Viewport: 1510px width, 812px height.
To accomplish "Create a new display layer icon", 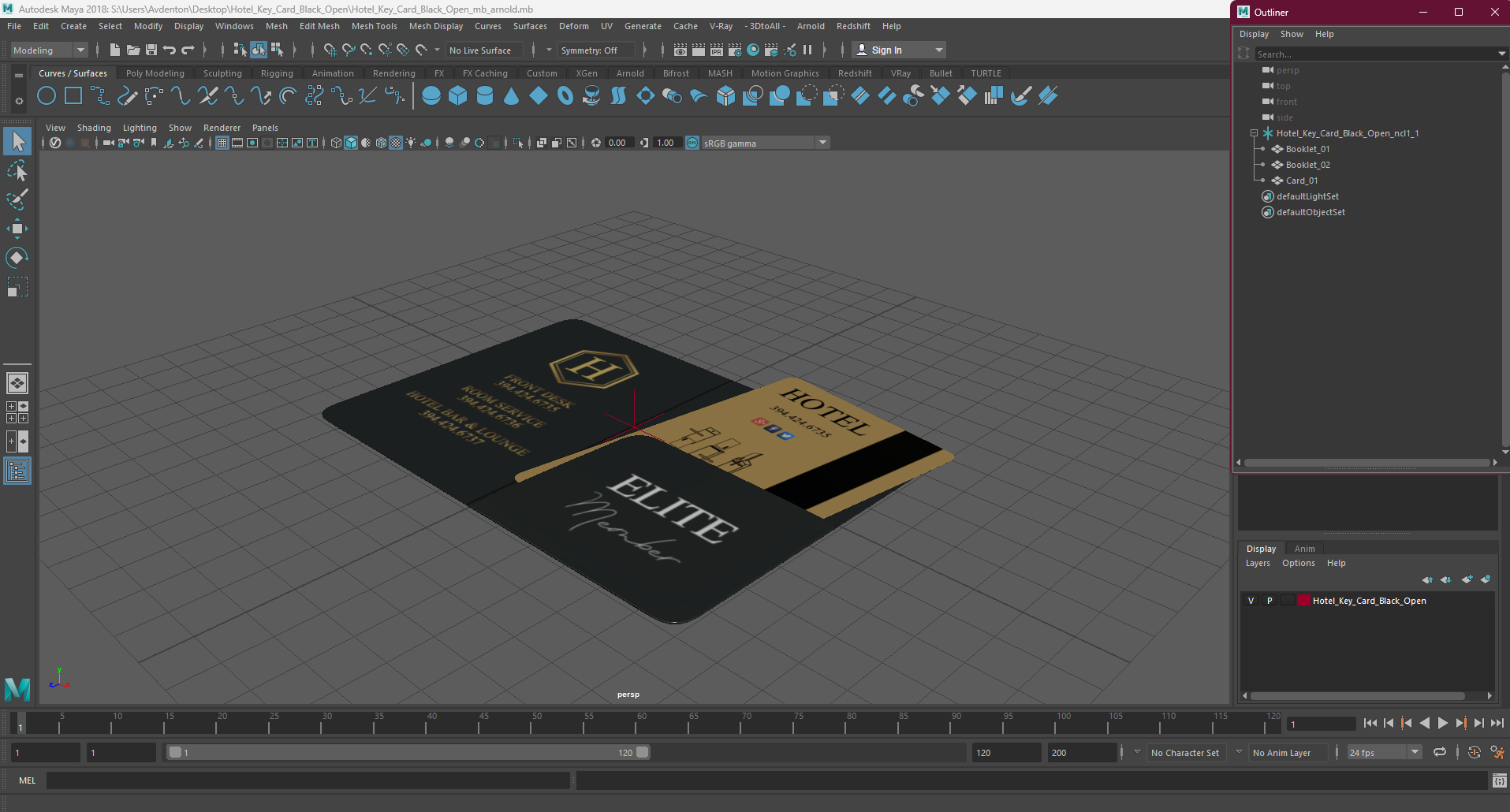I will [1467, 579].
